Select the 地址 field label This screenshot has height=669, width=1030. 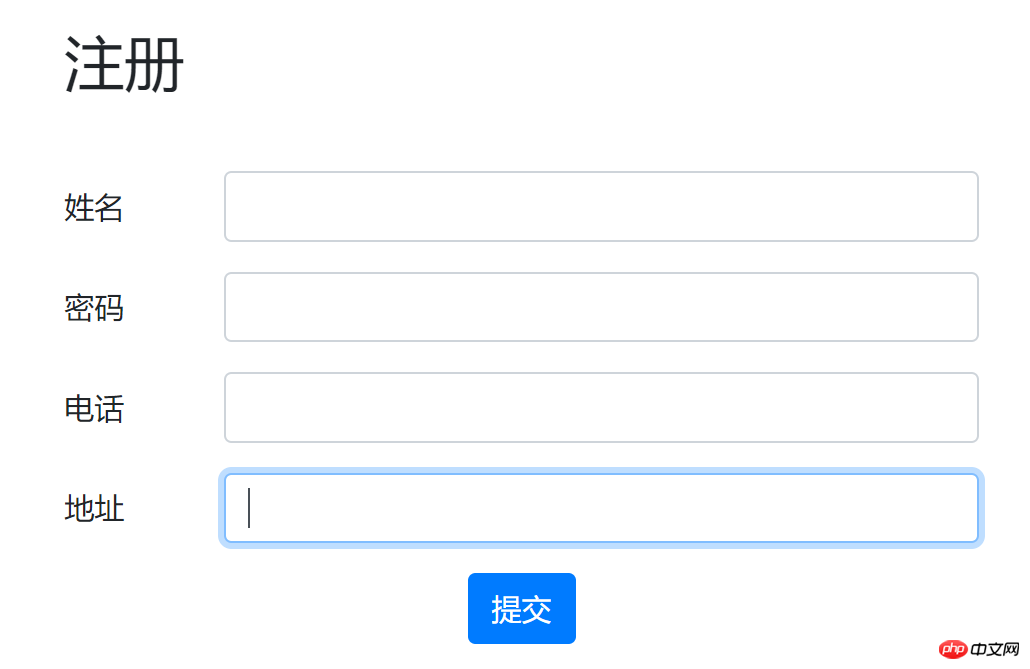coord(93,510)
